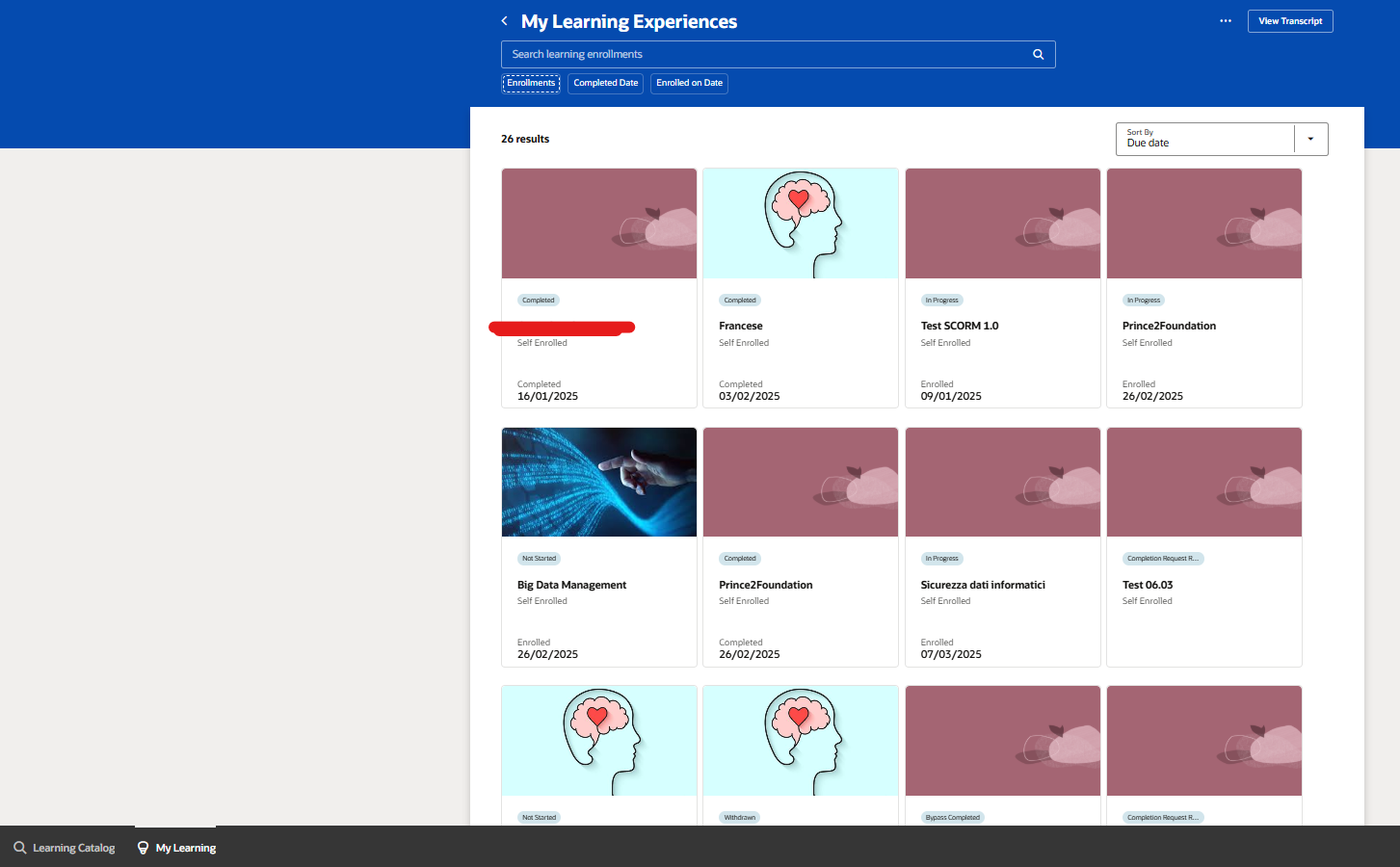Toggle the Enrollments filter chip
Viewport: 1400px width, 867px height.
(x=530, y=83)
